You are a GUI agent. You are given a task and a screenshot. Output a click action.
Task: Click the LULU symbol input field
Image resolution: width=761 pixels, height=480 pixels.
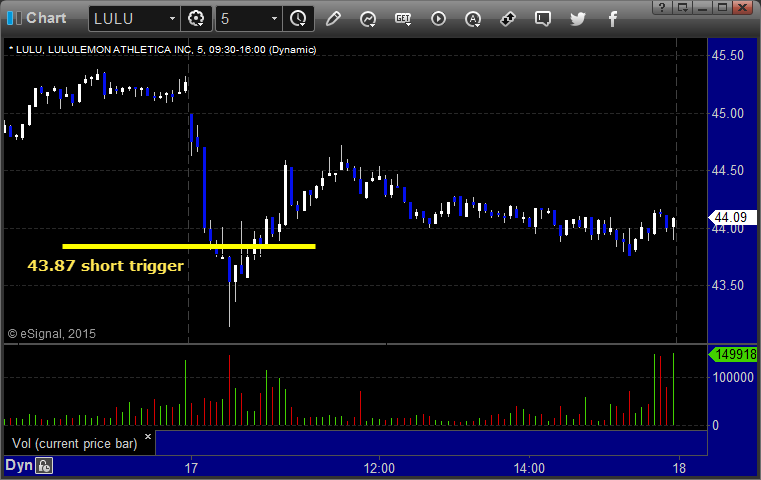(x=128, y=19)
